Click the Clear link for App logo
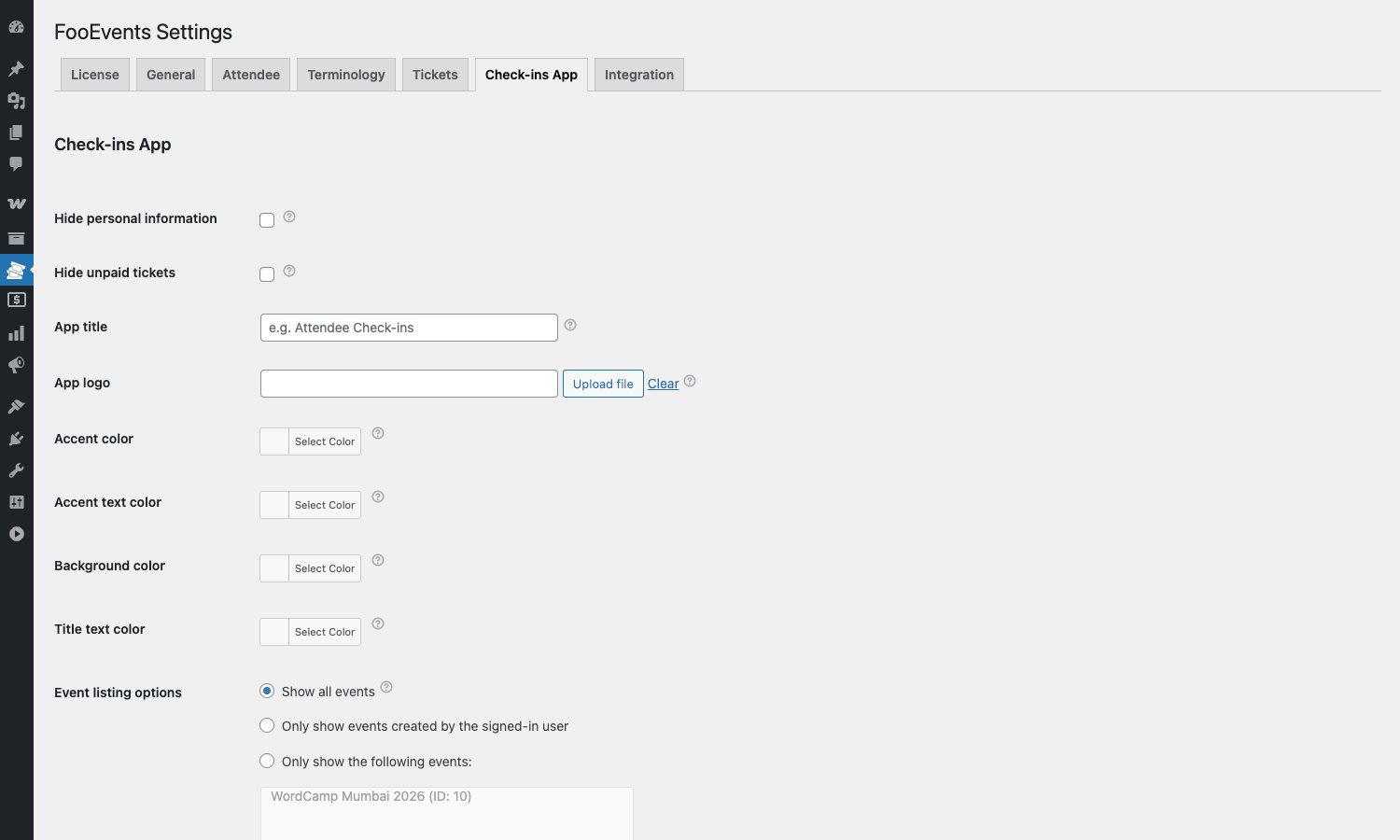This screenshot has width=1400, height=840. [x=664, y=384]
